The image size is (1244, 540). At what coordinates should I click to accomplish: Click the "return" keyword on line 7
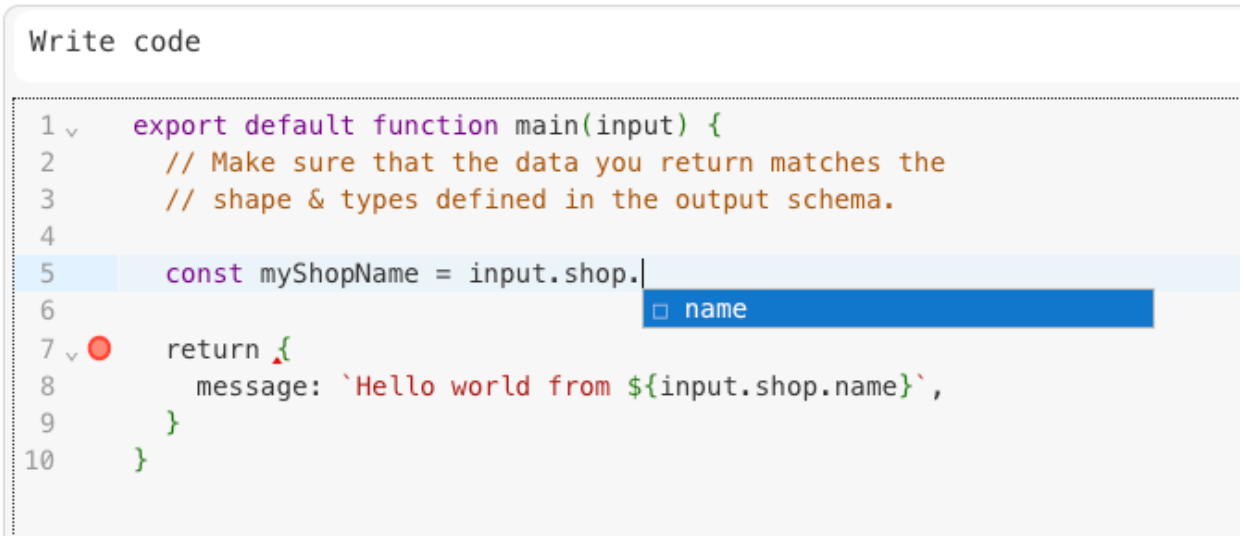212,350
